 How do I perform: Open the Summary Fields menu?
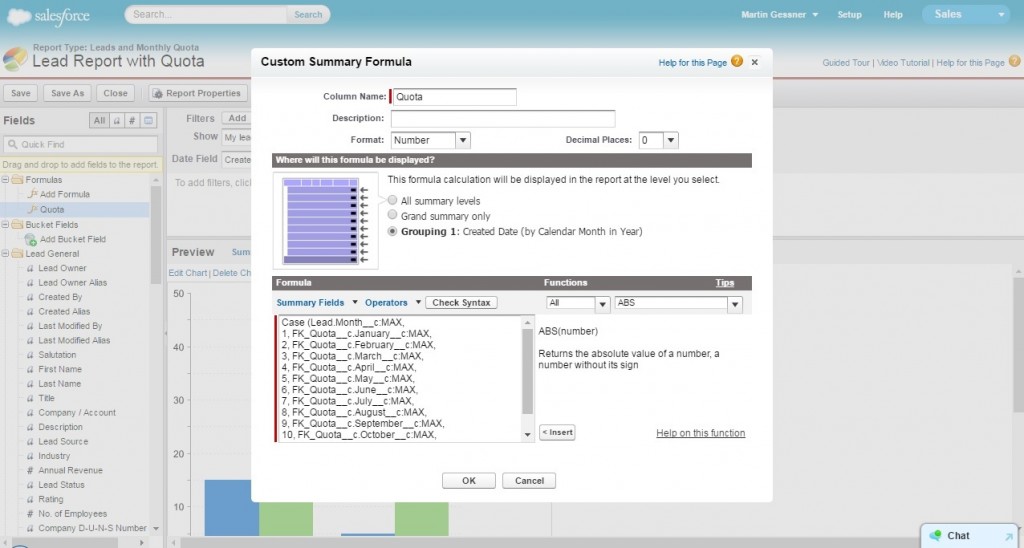coord(314,302)
